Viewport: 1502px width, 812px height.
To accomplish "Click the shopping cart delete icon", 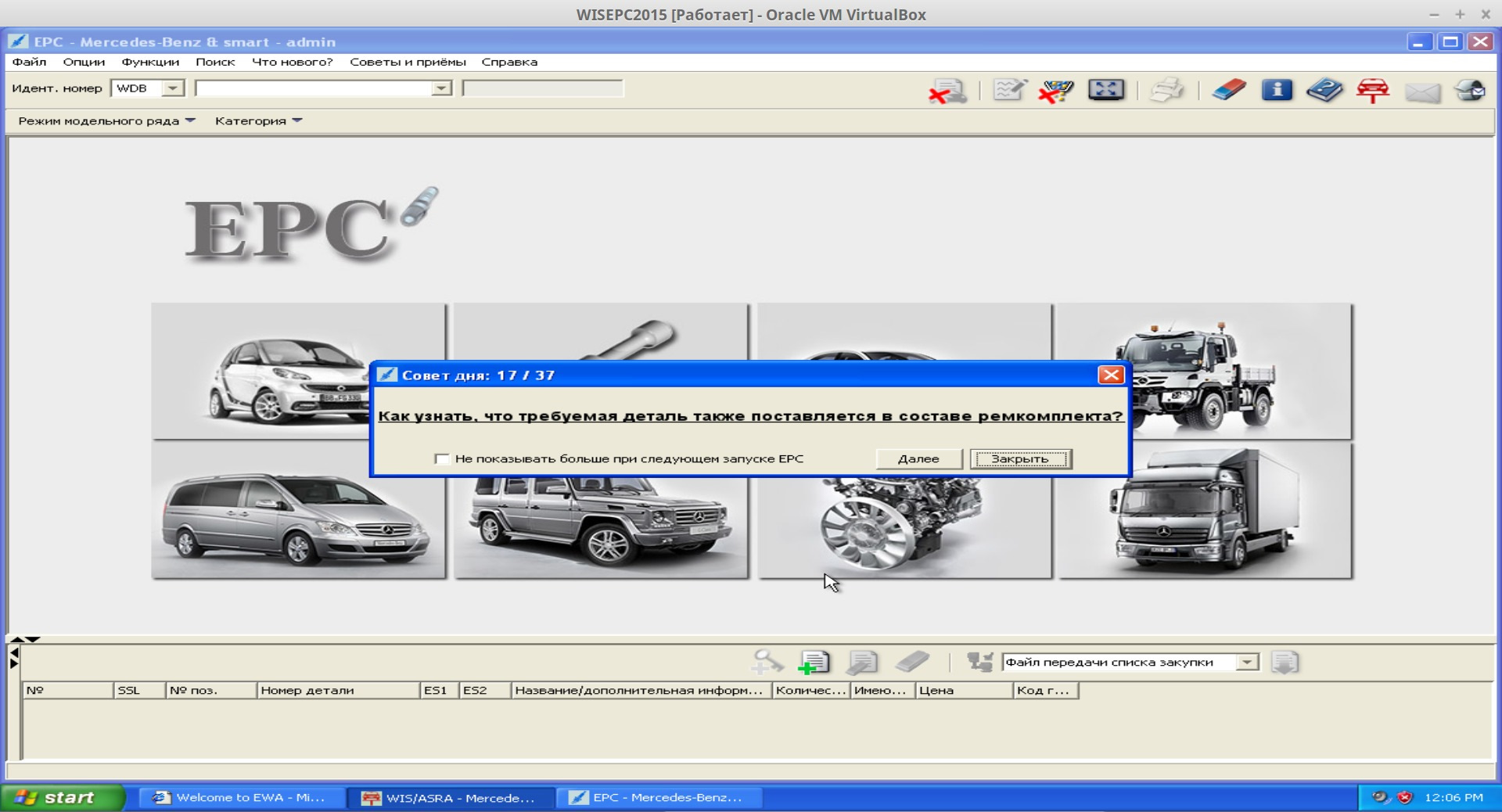I will coord(1056,91).
